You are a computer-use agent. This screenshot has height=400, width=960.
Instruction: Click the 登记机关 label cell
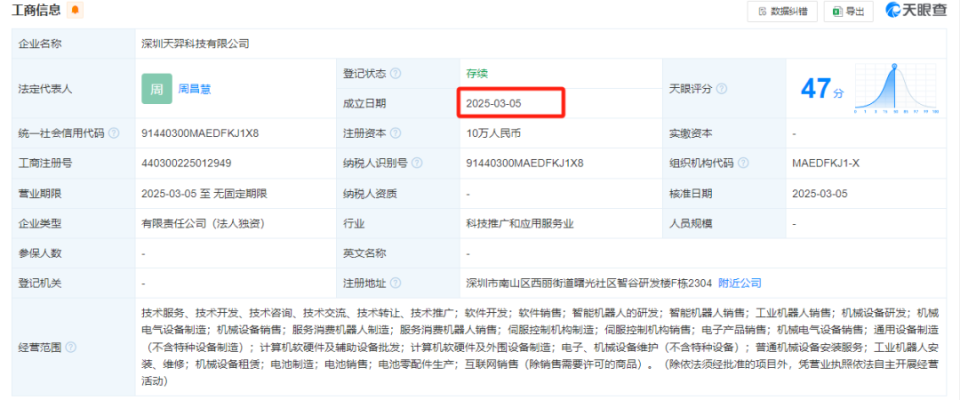coord(73,283)
